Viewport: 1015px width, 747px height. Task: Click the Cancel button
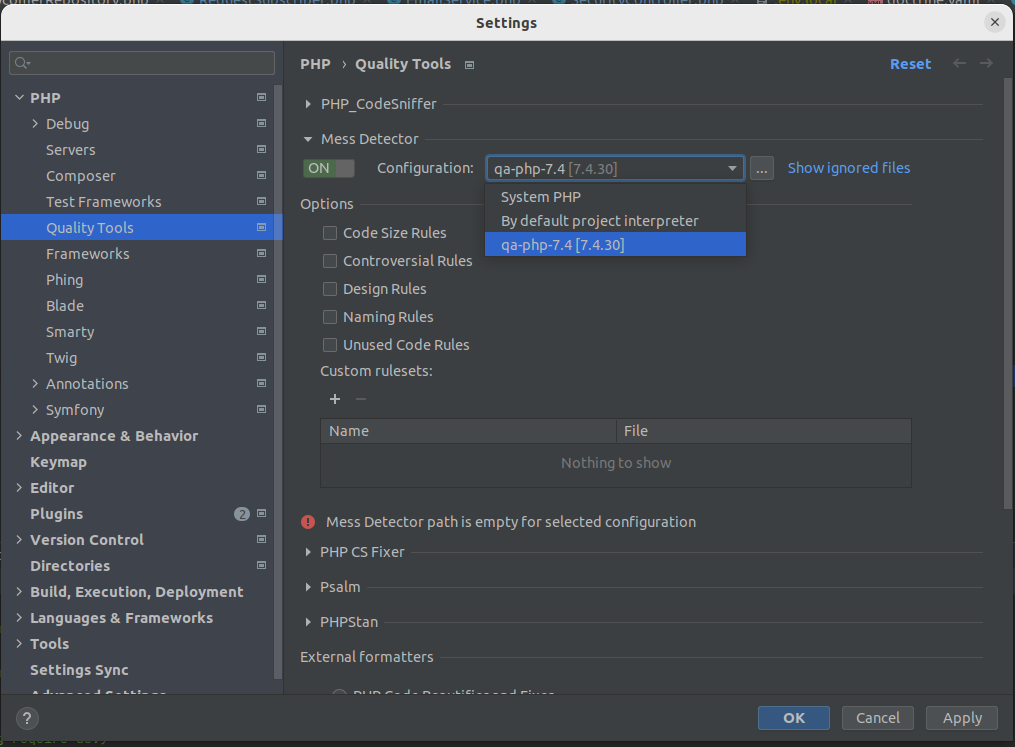click(878, 718)
